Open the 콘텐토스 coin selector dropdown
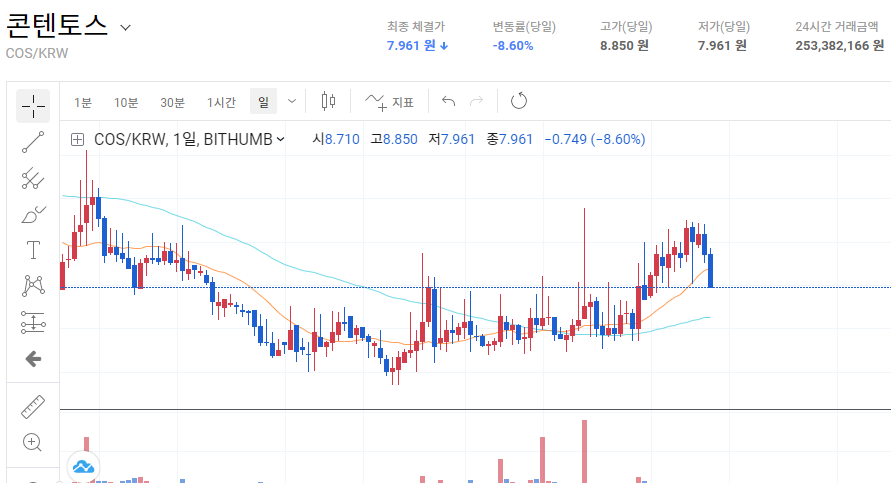This screenshot has width=891, height=483. point(126,27)
